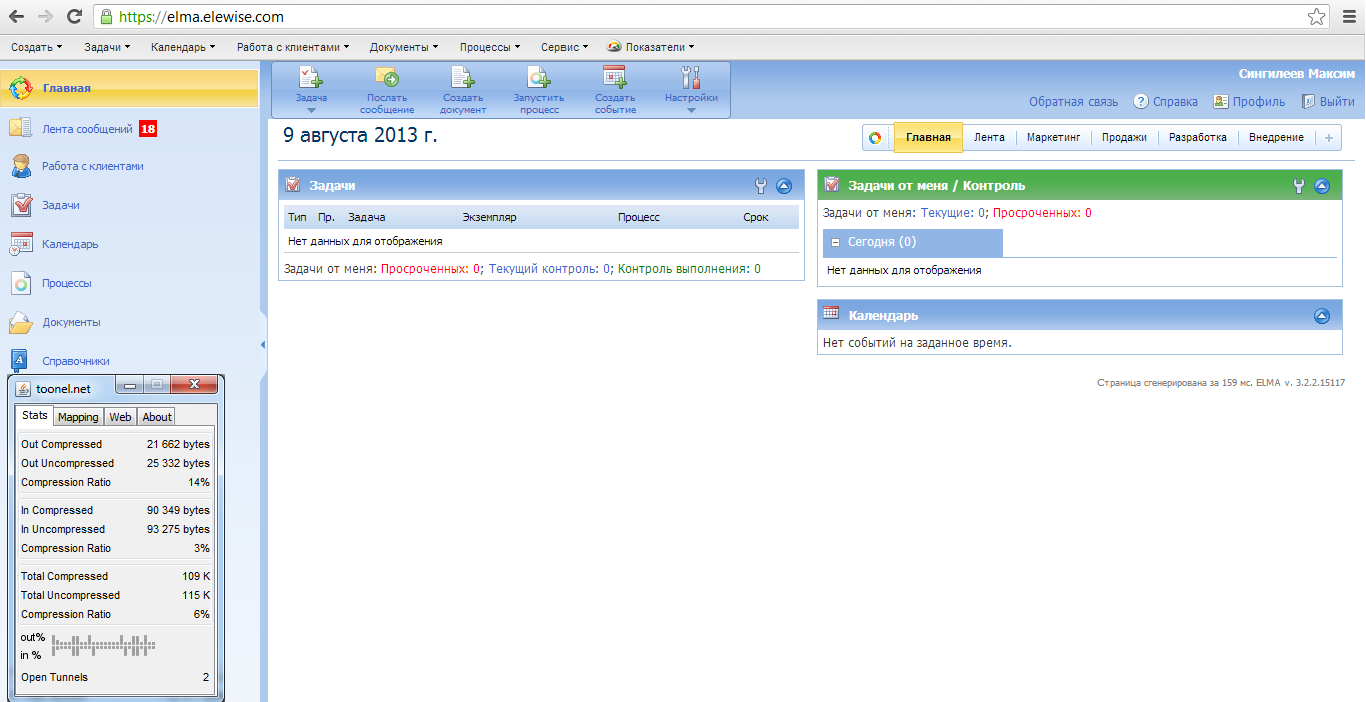This screenshot has height=702, width=1366.
Task: Open the Chrome hamburger menu
Action: [x=1348, y=17]
